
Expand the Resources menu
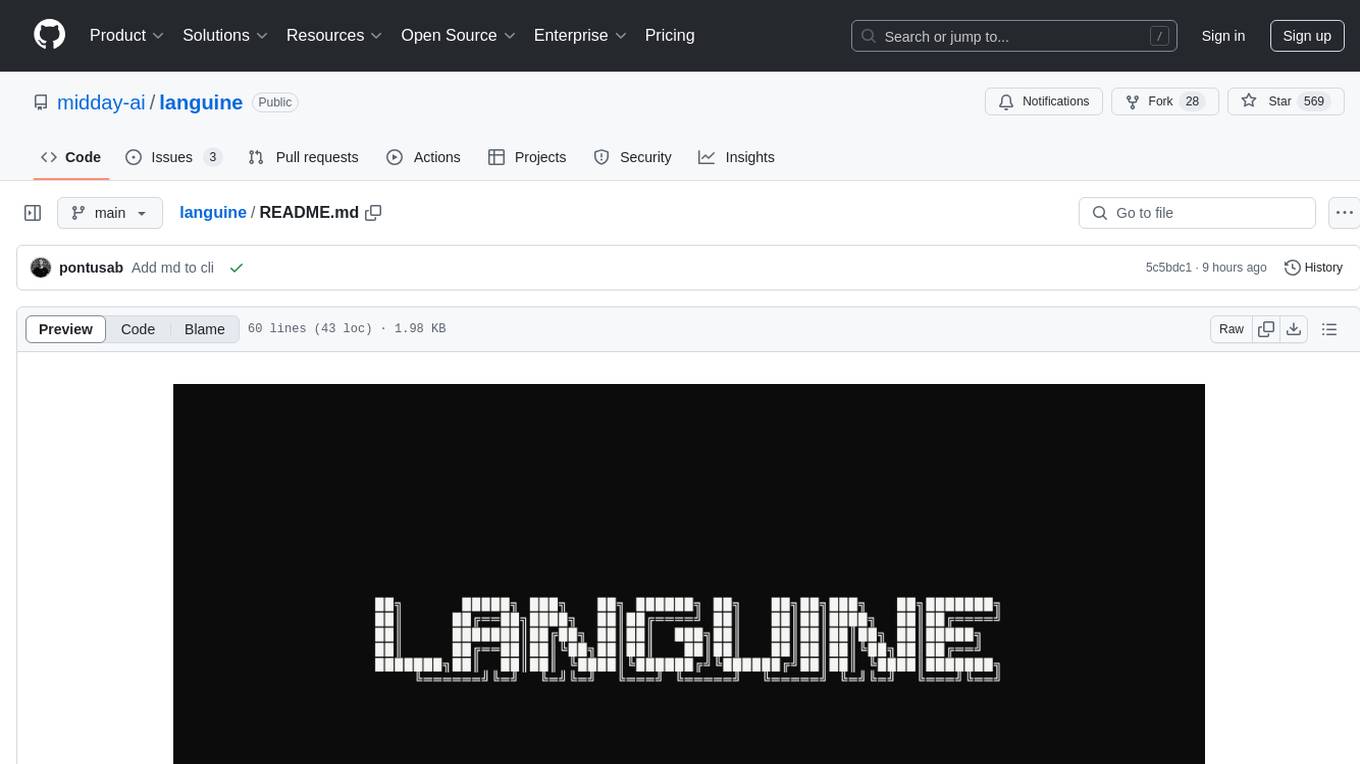[x=334, y=35]
